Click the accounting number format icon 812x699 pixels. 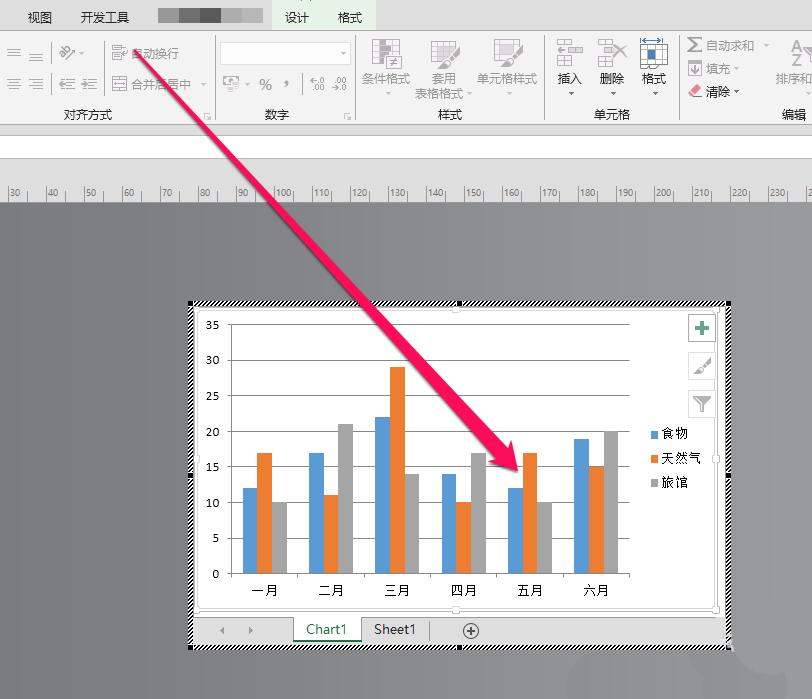[x=231, y=83]
